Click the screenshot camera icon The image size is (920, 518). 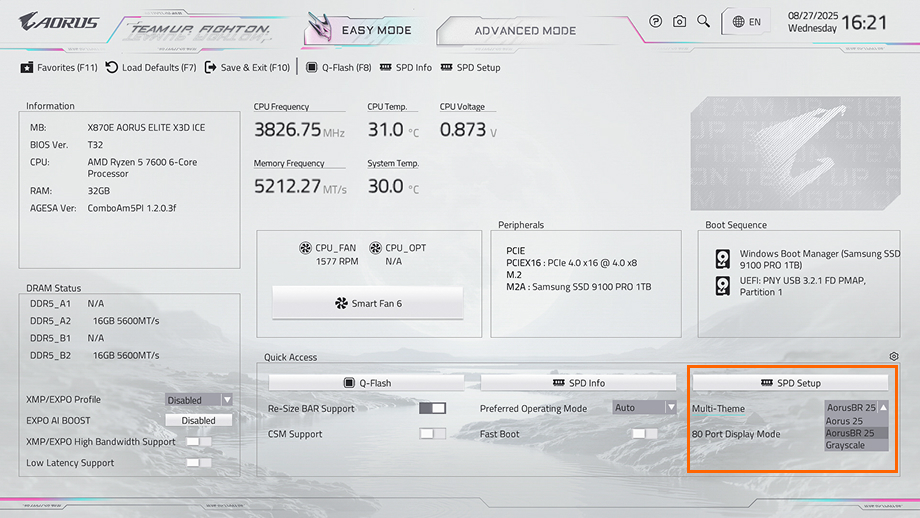pos(680,21)
